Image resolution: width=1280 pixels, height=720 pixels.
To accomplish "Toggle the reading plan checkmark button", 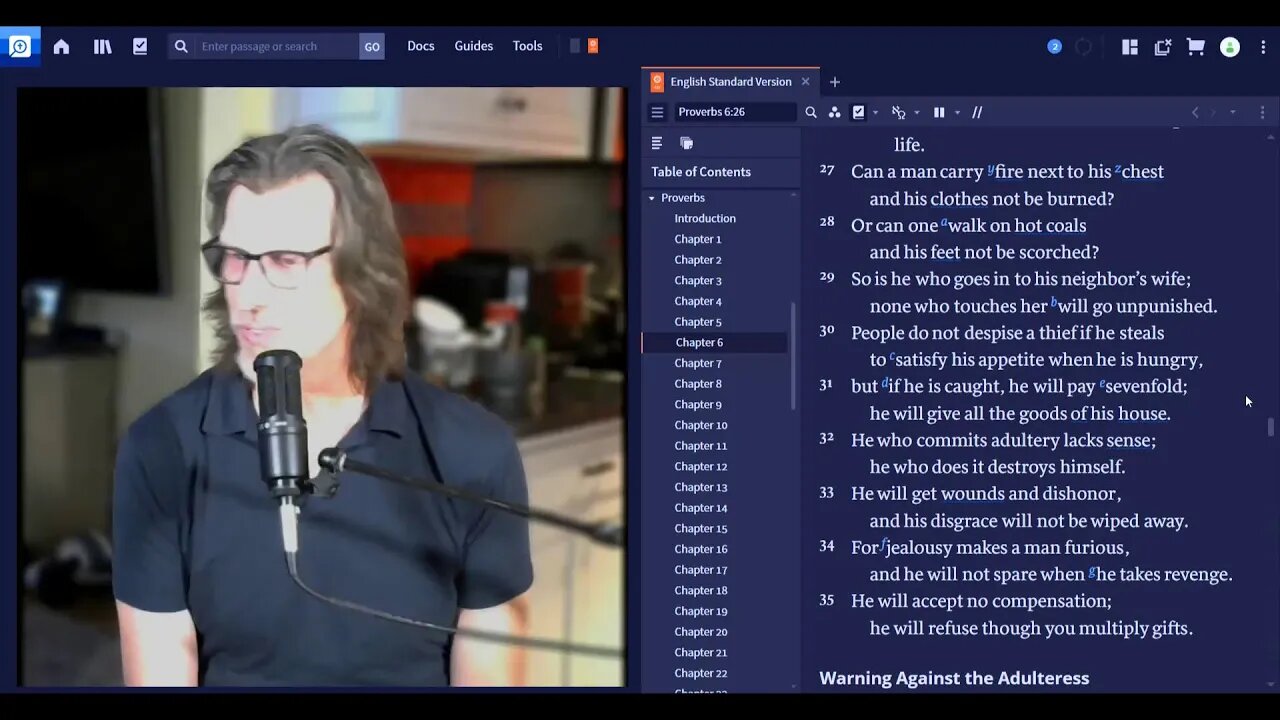I will click(x=858, y=112).
